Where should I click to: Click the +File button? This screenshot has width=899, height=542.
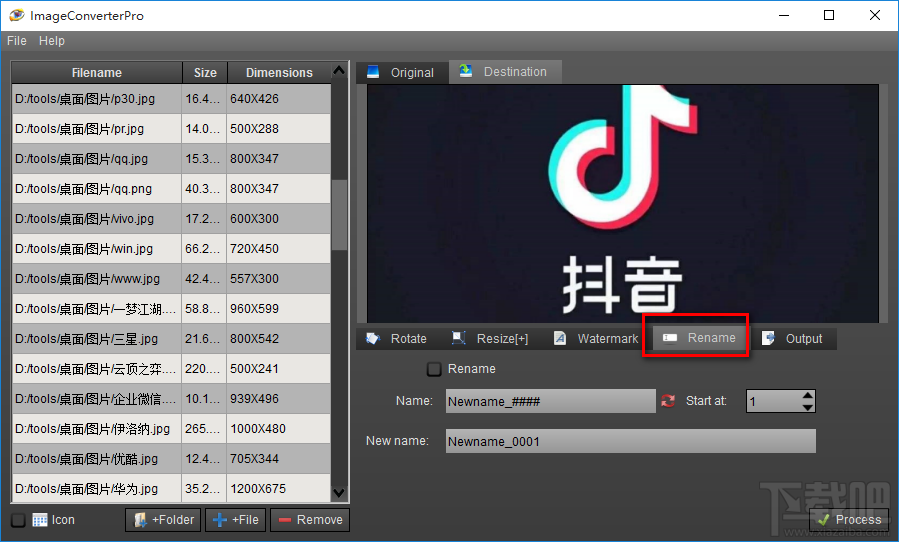pyautogui.click(x=236, y=520)
